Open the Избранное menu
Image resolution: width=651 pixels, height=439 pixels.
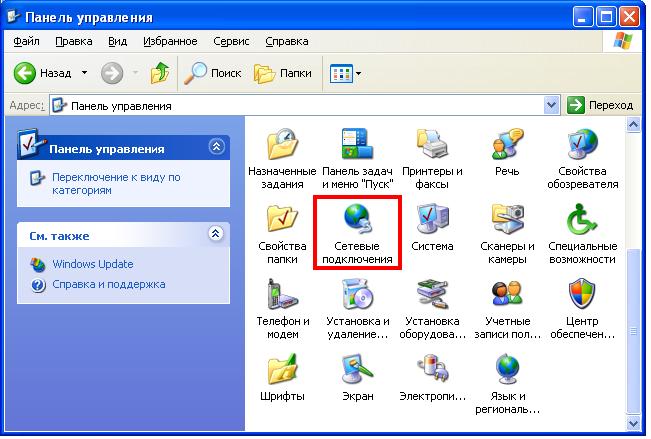pyautogui.click(x=170, y=41)
